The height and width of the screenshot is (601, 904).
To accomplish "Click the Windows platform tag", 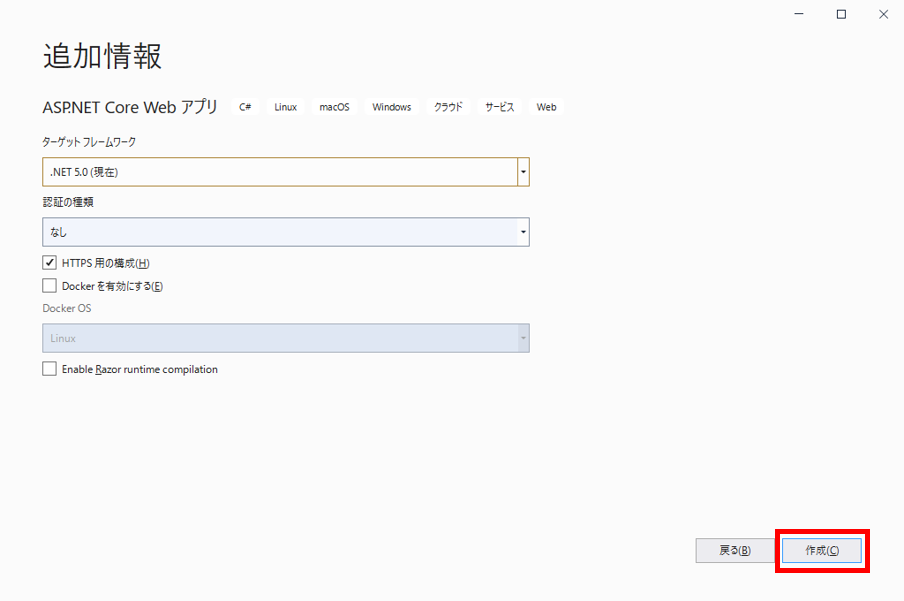I will [391, 107].
